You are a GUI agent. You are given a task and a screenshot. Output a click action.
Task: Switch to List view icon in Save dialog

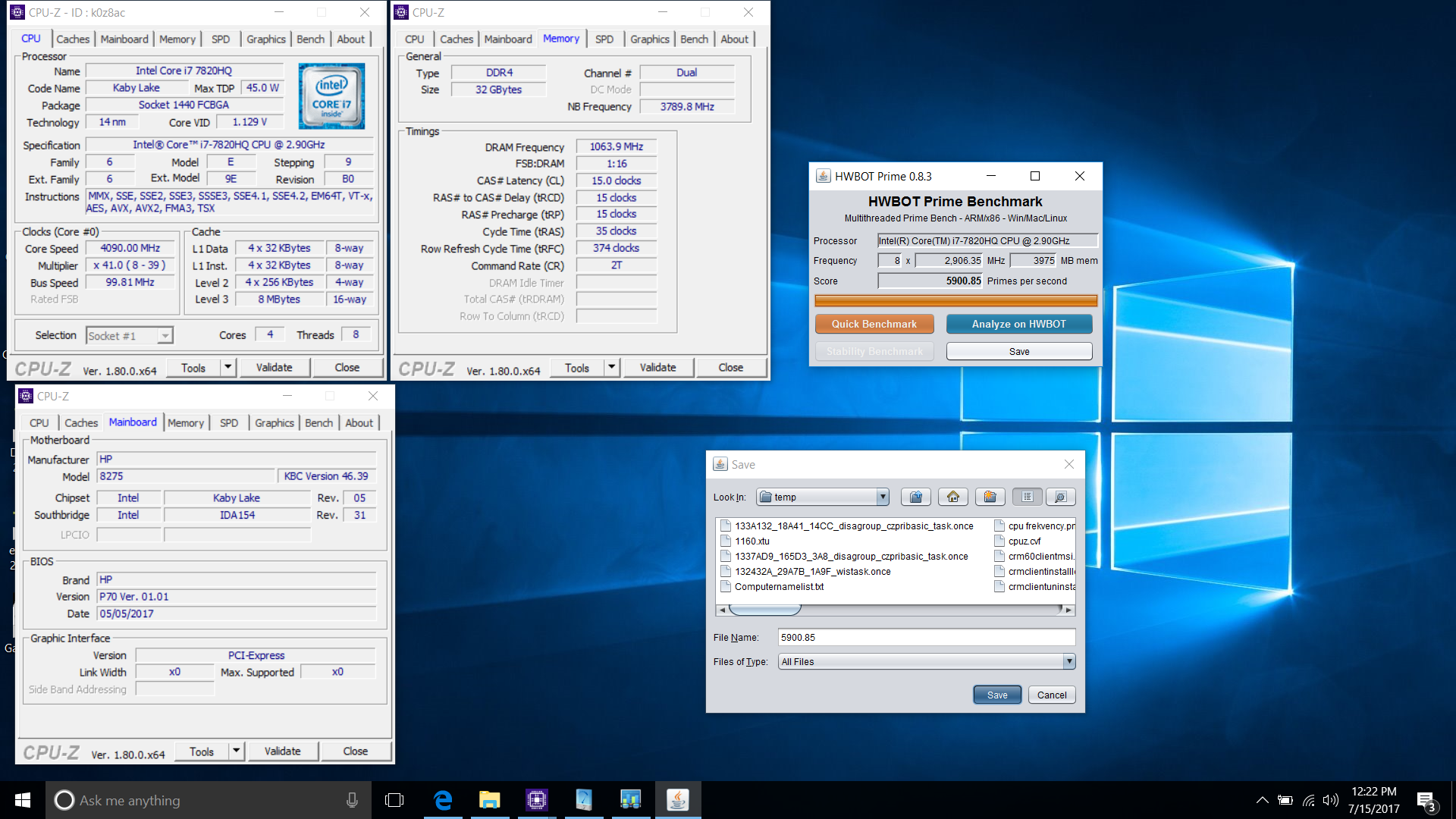coord(1028,497)
